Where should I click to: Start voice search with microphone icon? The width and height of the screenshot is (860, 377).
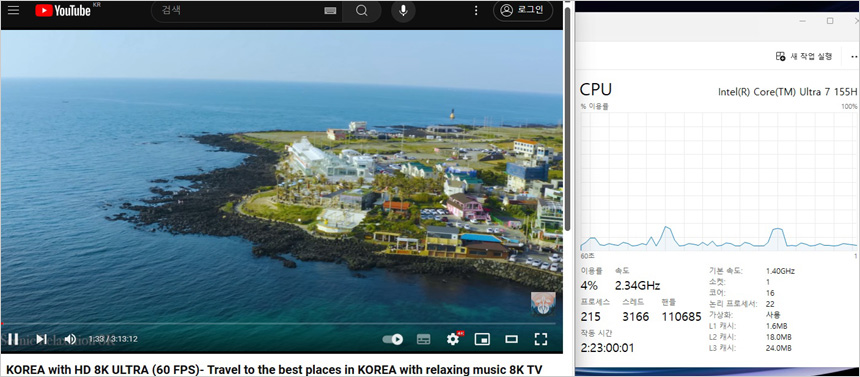pyautogui.click(x=403, y=10)
